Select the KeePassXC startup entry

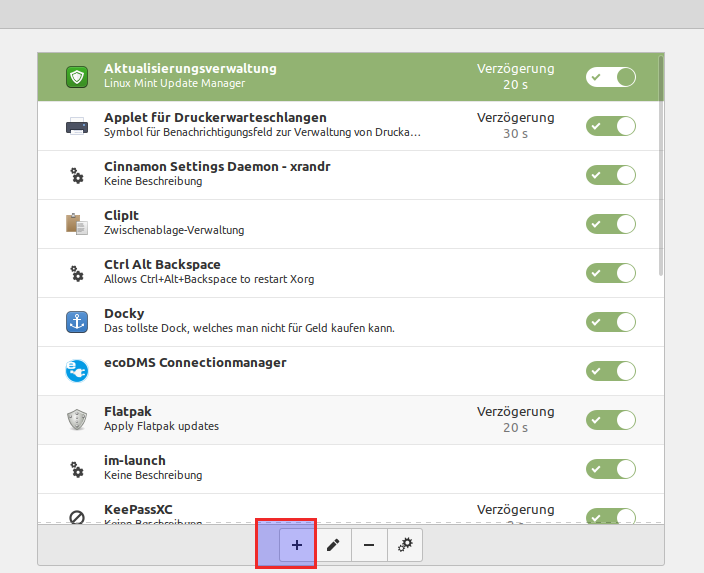tap(300, 510)
